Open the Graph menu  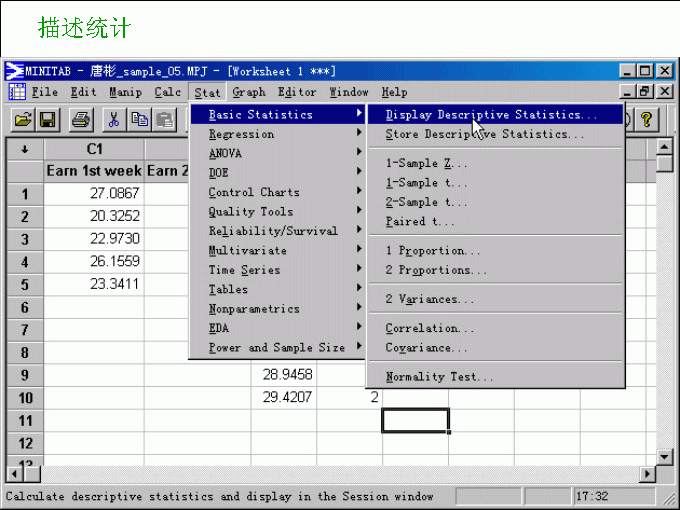[x=249, y=92]
